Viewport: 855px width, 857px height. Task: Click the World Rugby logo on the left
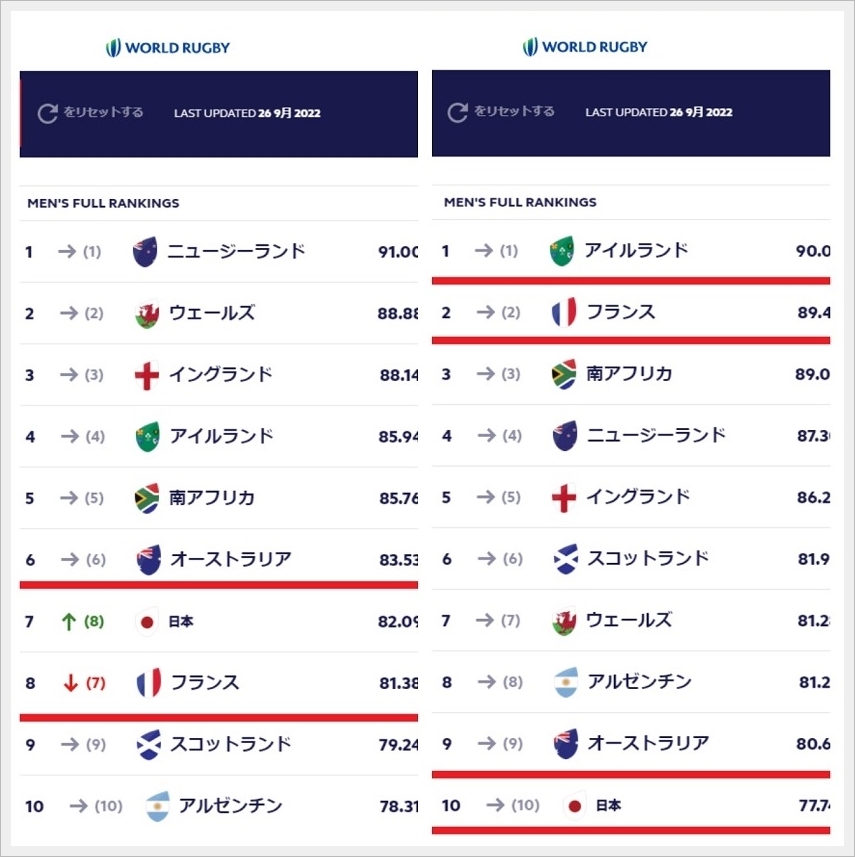click(168, 47)
